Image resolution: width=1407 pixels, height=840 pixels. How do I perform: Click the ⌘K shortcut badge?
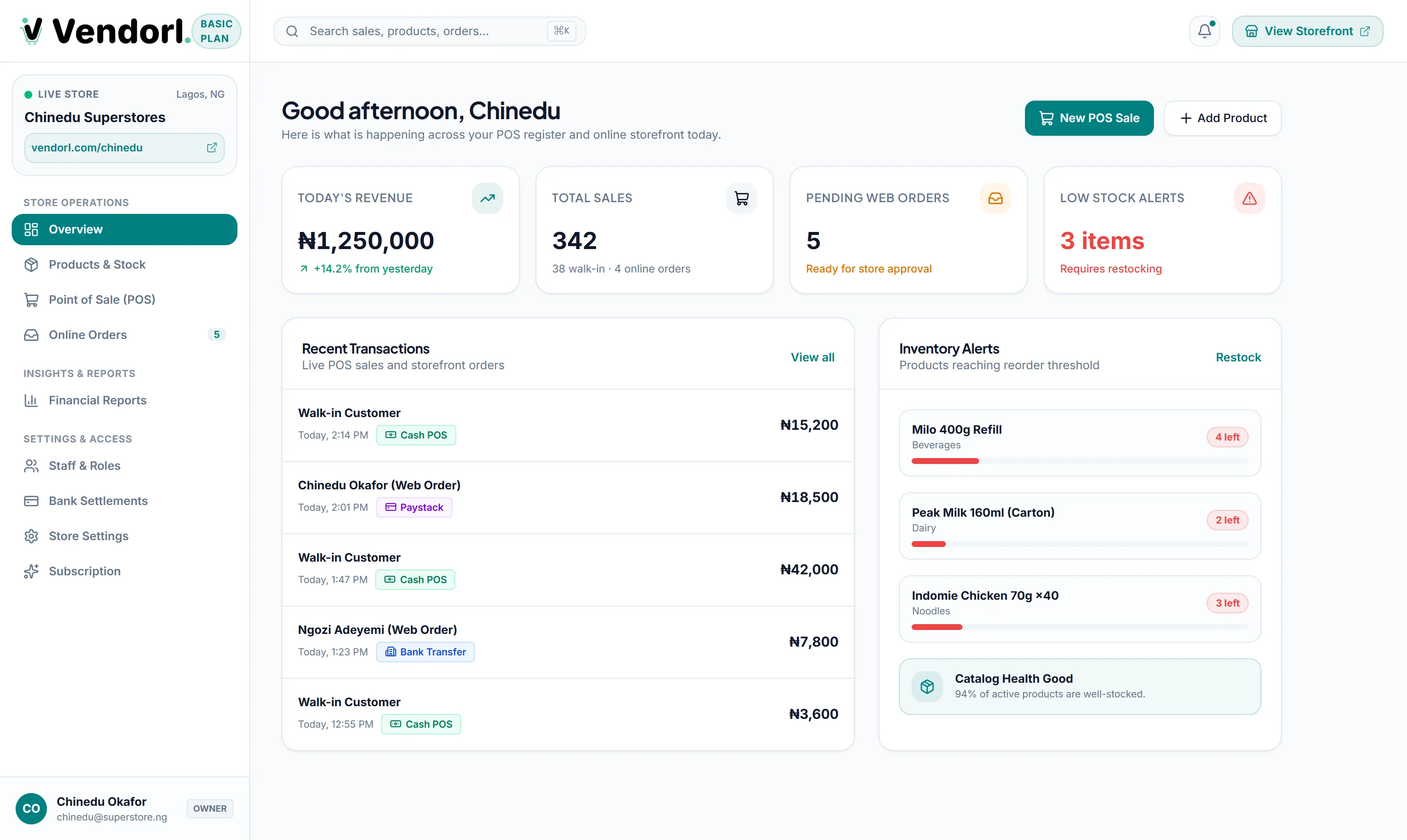tap(562, 31)
